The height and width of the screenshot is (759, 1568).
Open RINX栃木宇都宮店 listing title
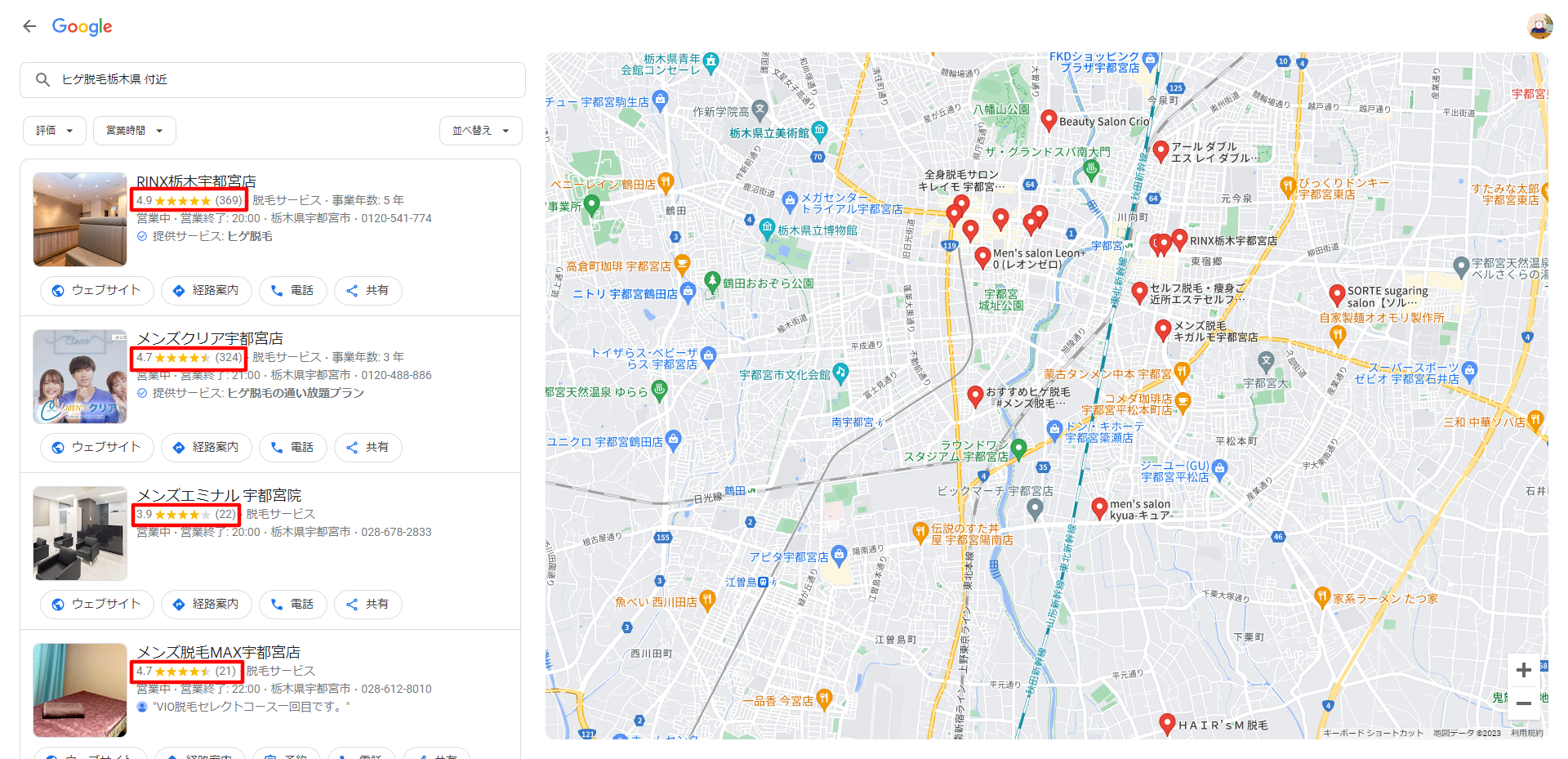pos(196,181)
